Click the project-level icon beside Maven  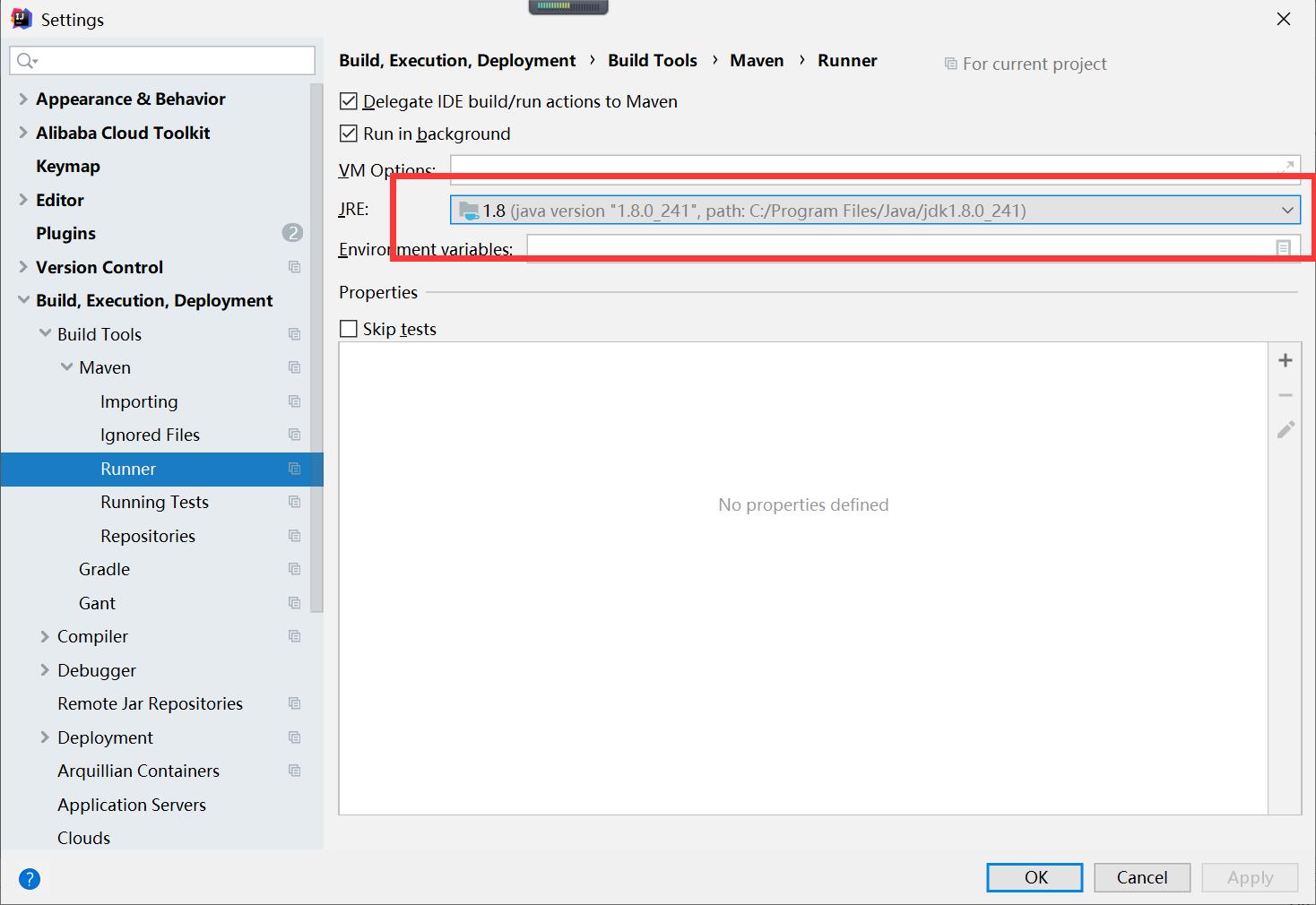pyautogui.click(x=294, y=367)
